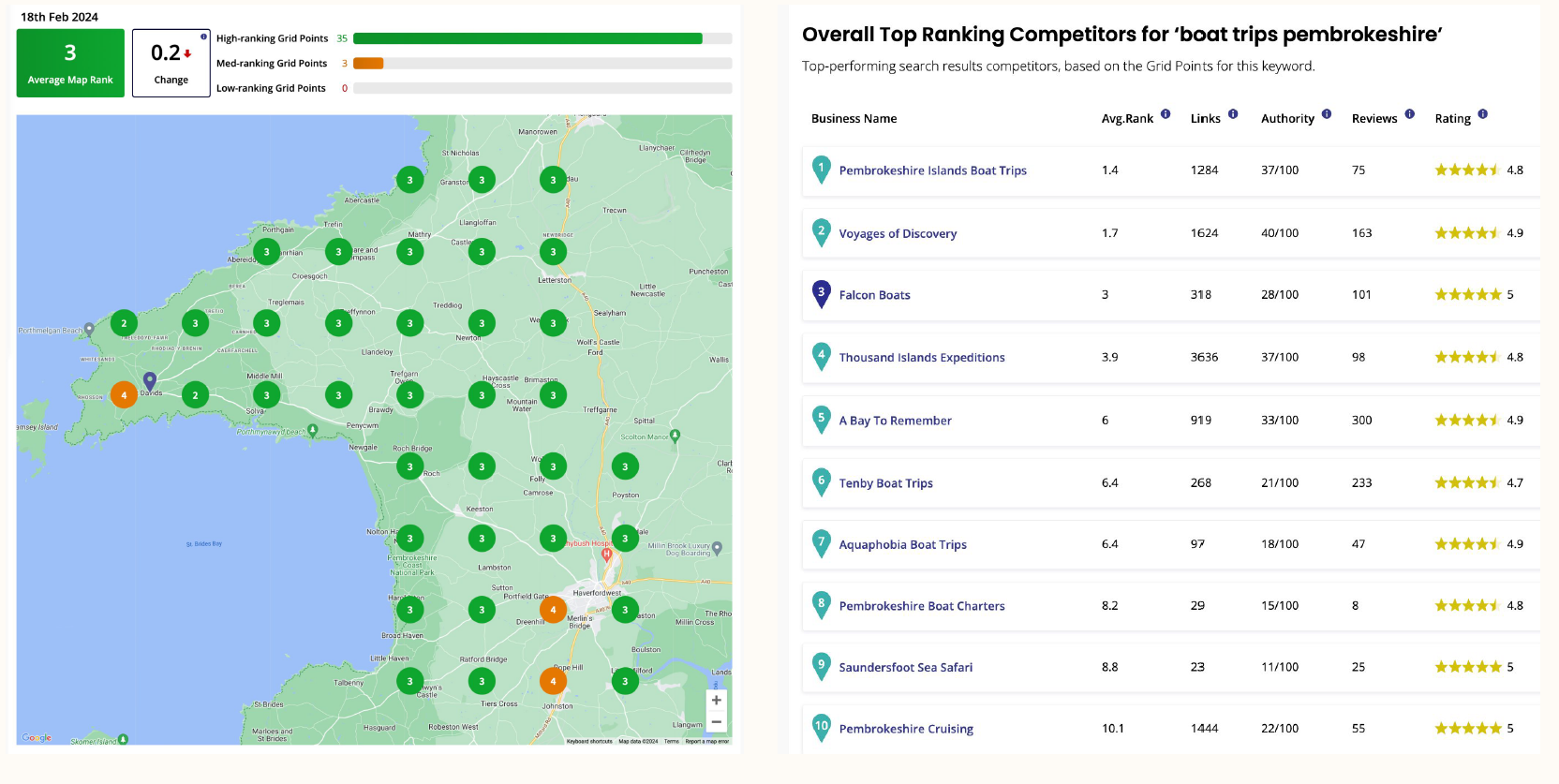This screenshot has width=1559, height=784.
Task: Click the Avg.Rank column header text
Action: (x=1127, y=119)
